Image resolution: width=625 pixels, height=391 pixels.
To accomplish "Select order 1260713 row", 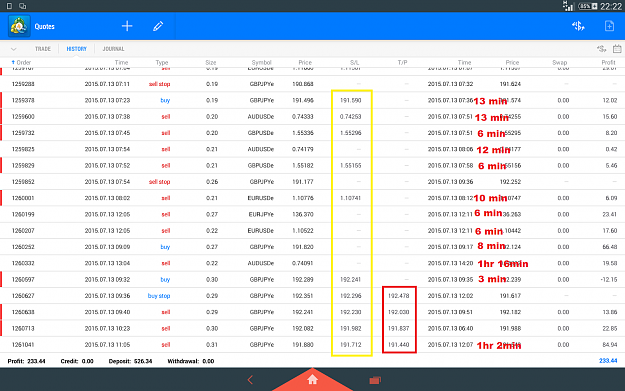I will click(312, 328).
